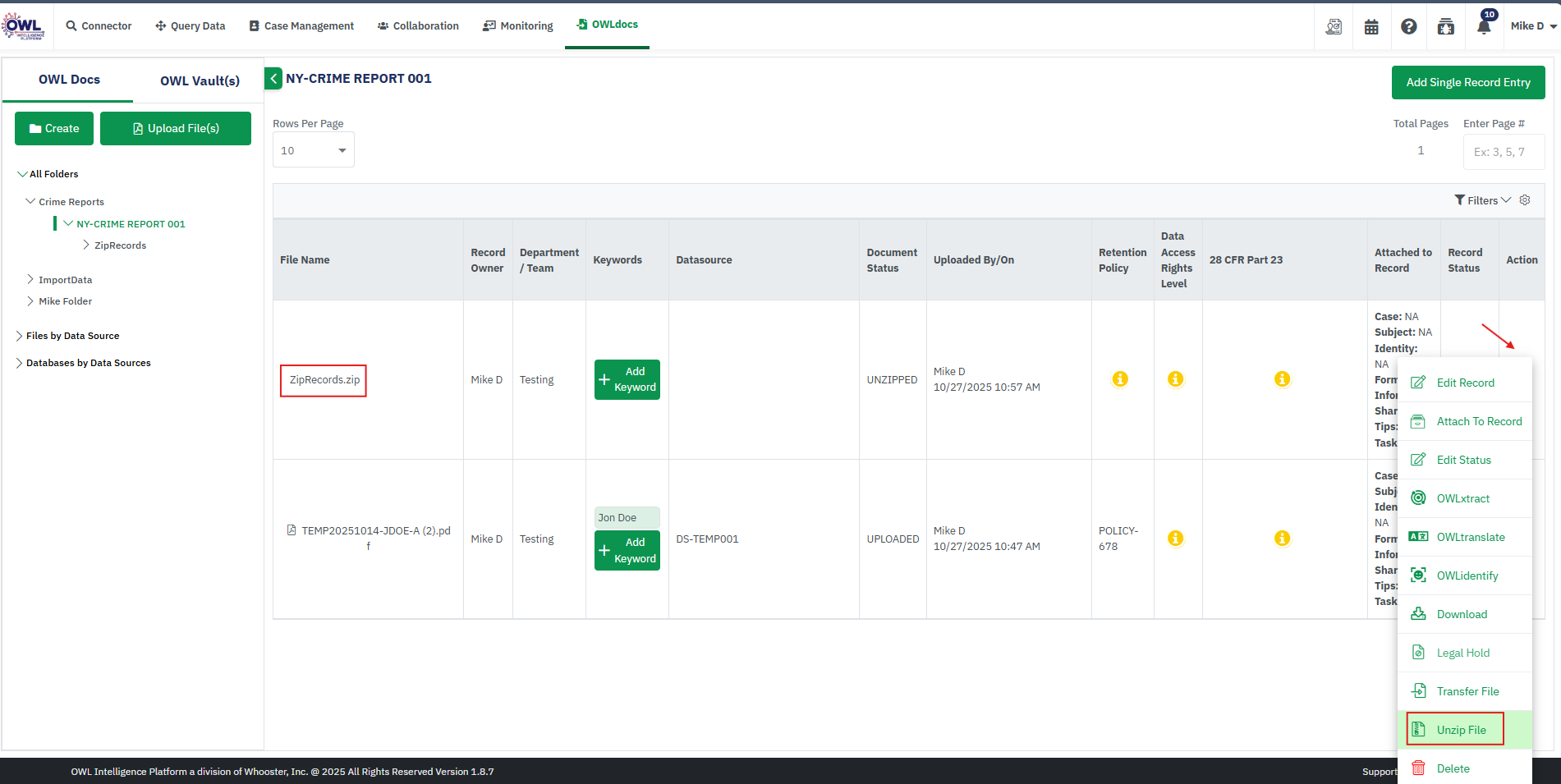Click Data Access Rights info icon for ZipRecords.zip
The image size is (1561, 784).
click(1176, 379)
